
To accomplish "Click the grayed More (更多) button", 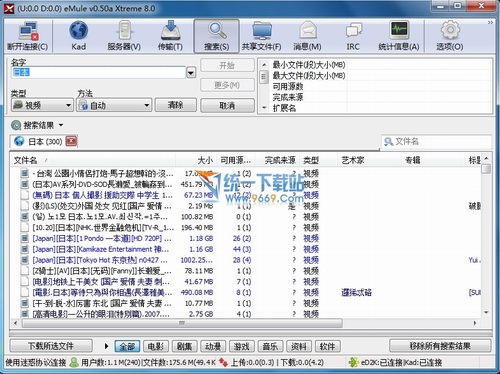I will point(227,85).
